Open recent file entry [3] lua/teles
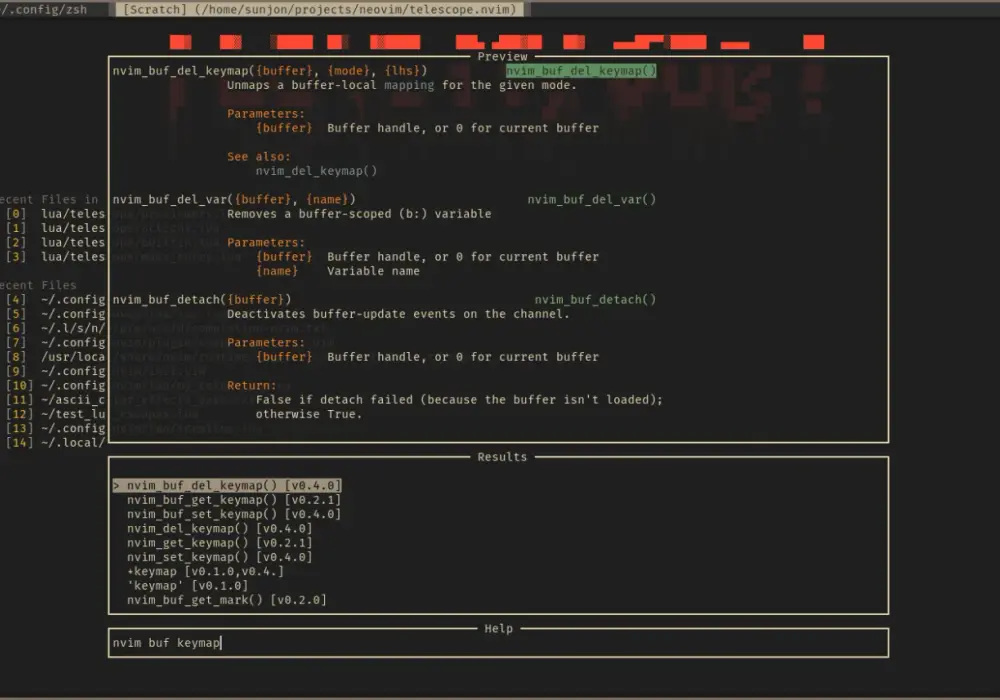Image resolution: width=1000 pixels, height=700 pixels. point(55,256)
